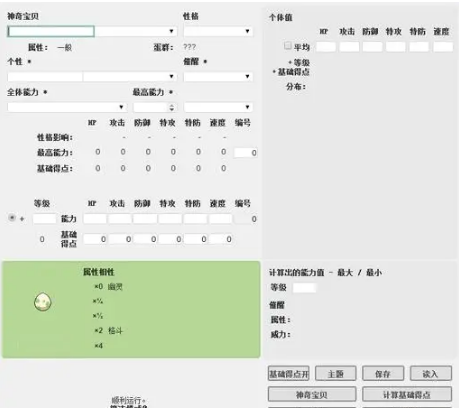Click the 主题 button
Screen dimensions: 459x408
(336, 374)
